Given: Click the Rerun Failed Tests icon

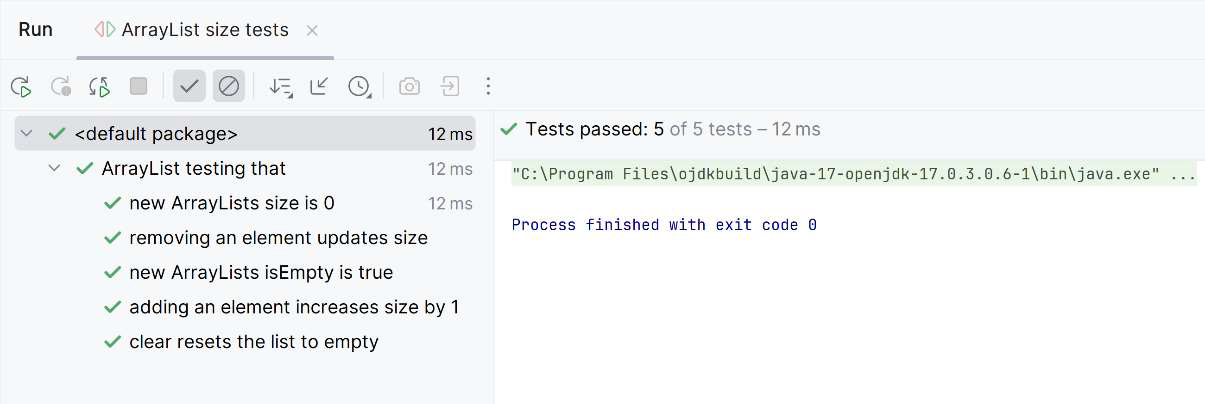Looking at the screenshot, I should point(61,87).
